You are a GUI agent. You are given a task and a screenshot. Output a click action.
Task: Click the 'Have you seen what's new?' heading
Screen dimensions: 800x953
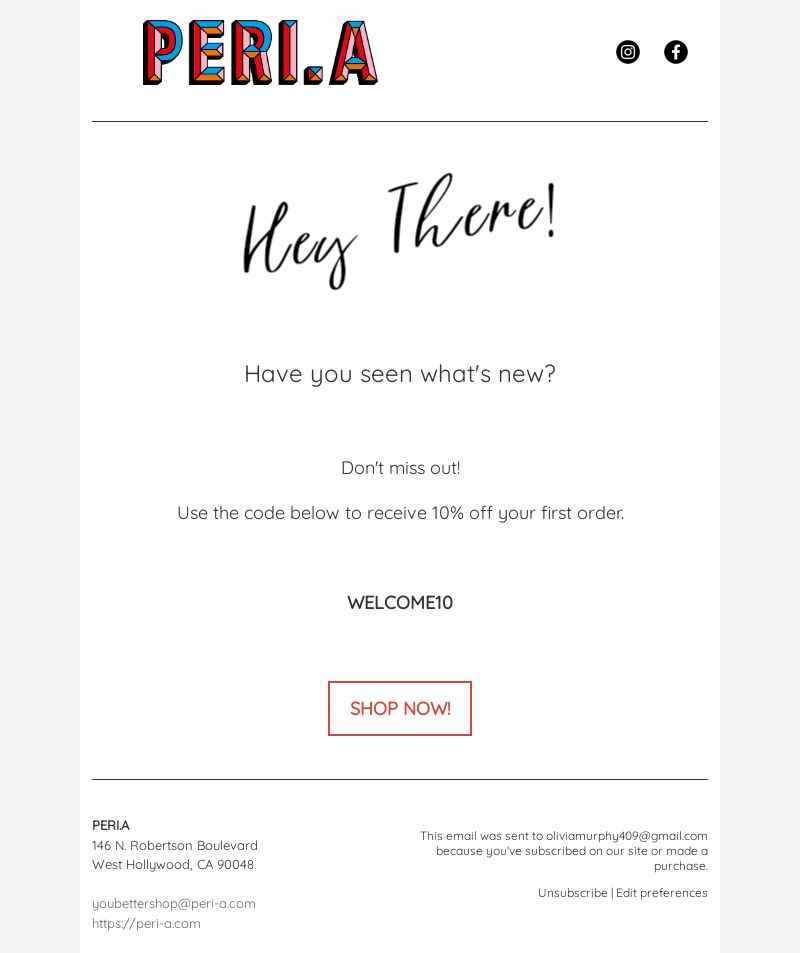click(x=400, y=374)
